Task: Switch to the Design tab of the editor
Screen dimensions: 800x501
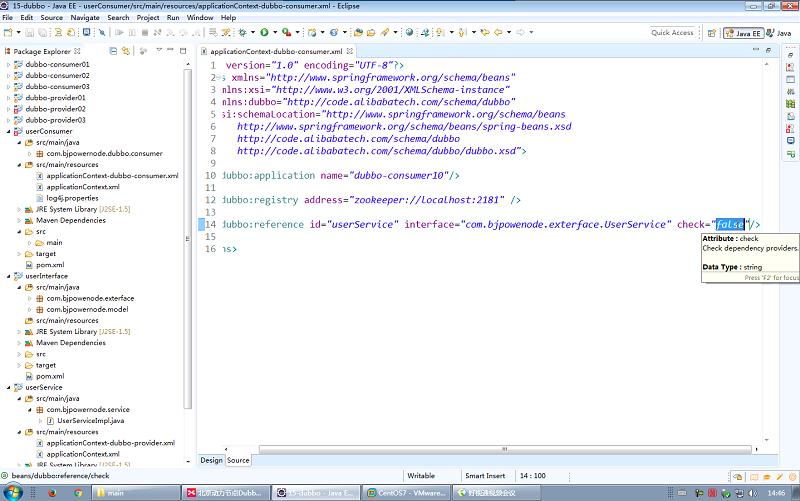Action: tap(211, 460)
